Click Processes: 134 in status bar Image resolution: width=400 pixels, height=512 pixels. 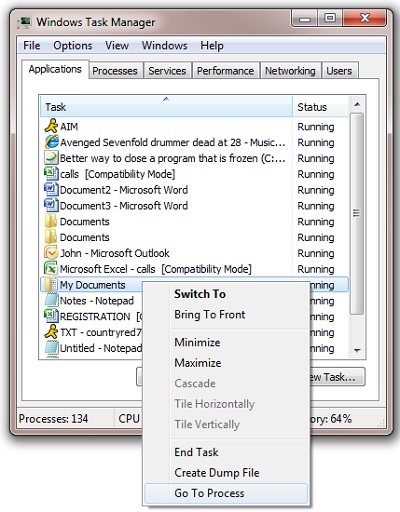[x=54, y=419]
